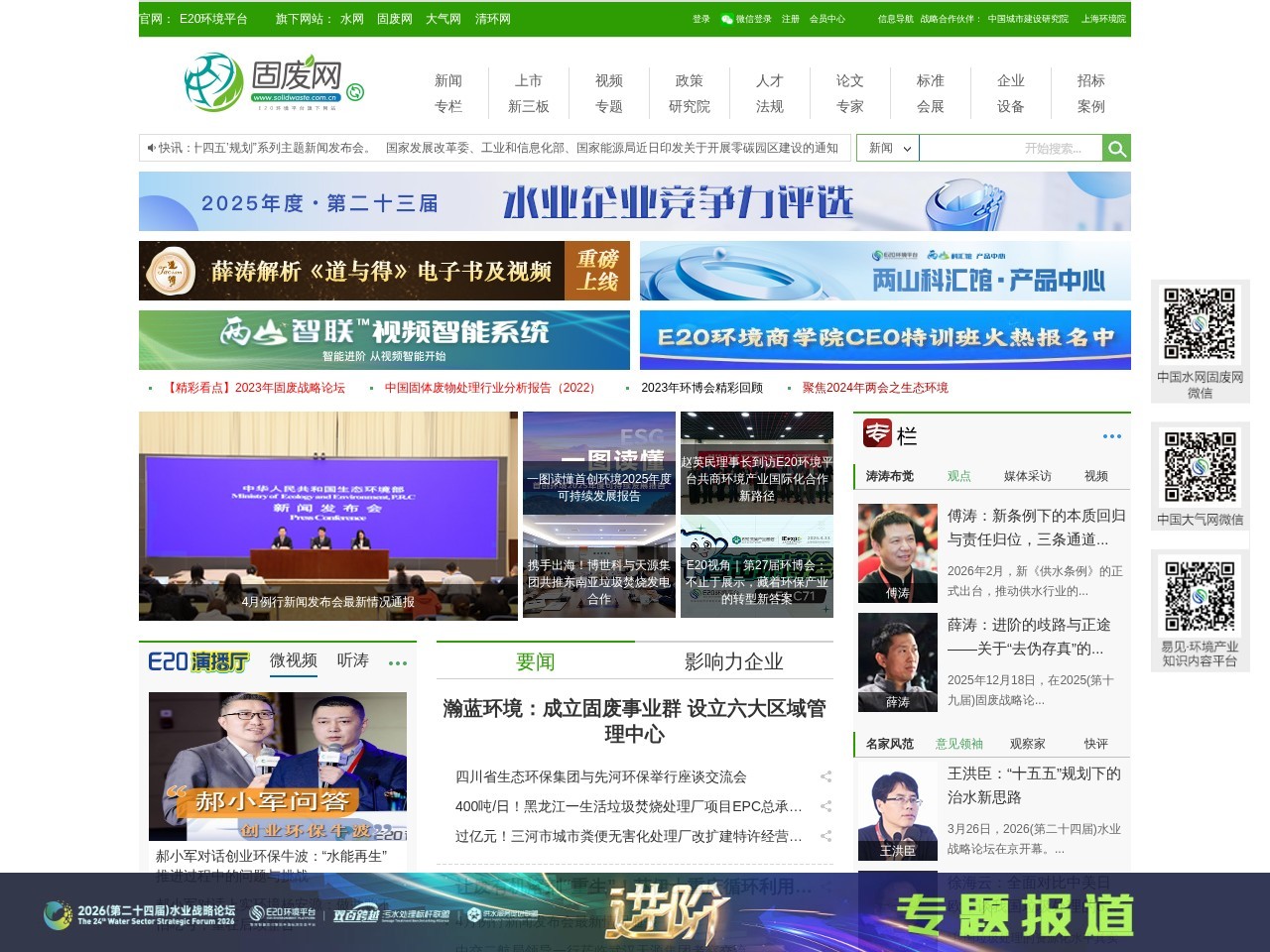Open the 大气网 sub-site link
The width and height of the screenshot is (1270, 952).
tap(444, 19)
